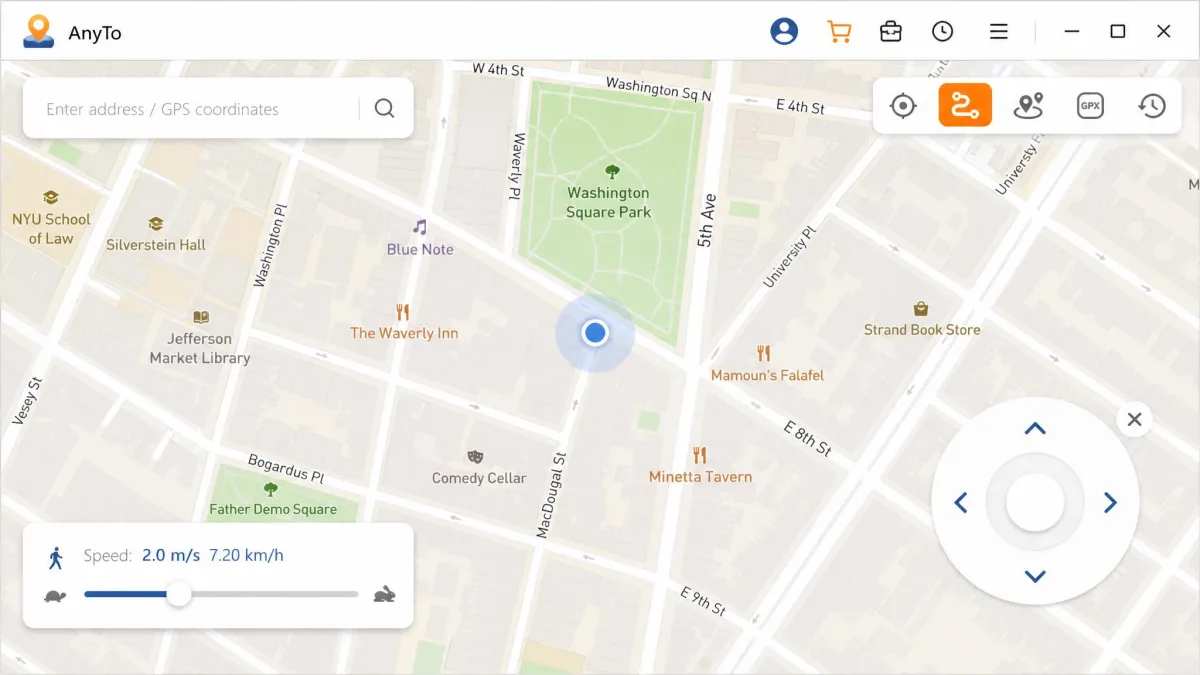Click the Comedy Cellar theater marker
This screenshot has height=675, width=1200.
pyautogui.click(x=475, y=457)
